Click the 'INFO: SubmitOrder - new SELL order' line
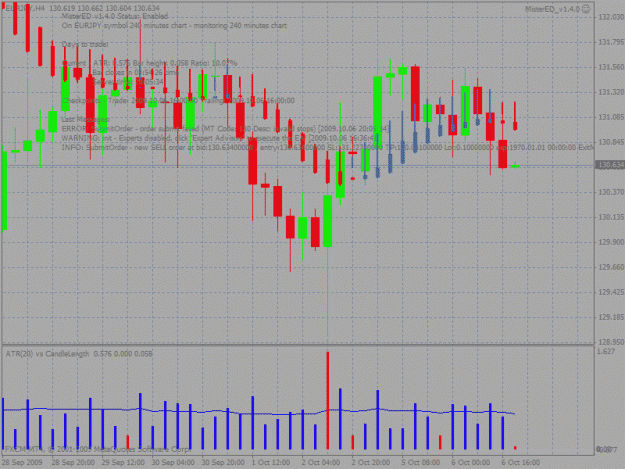The image size is (625, 469). (327, 147)
